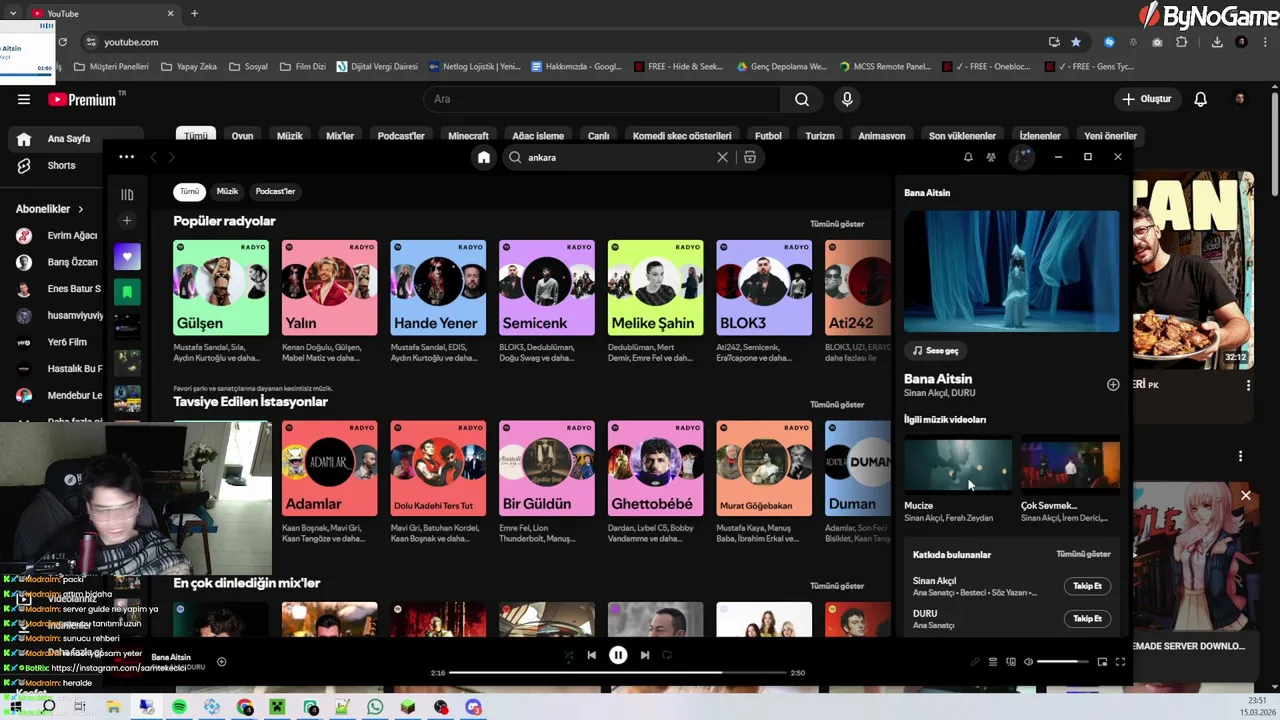Add Bana Aitsin to library in panel

click(1113, 385)
